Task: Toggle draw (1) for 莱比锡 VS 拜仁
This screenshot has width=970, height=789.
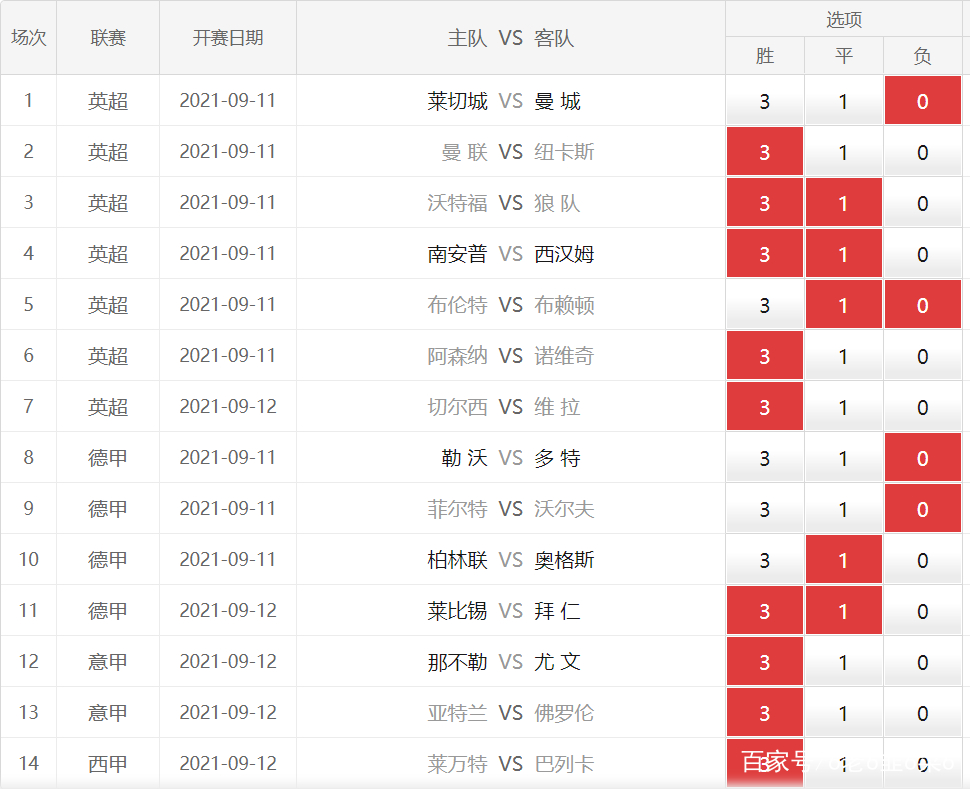Action: pyautogui.click(x=843, y=611)
